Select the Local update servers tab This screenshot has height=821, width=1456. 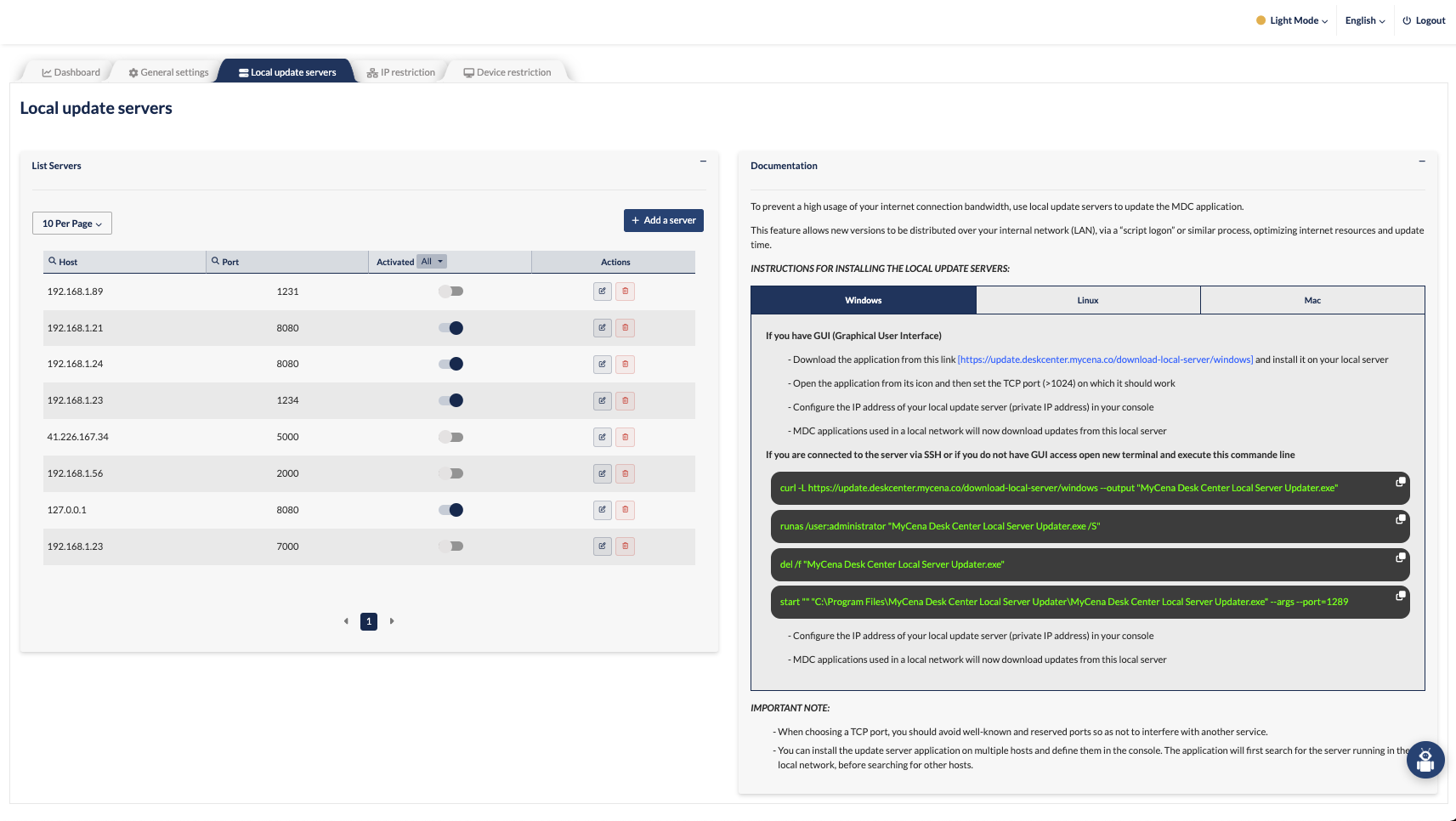[x=287, y=72]
